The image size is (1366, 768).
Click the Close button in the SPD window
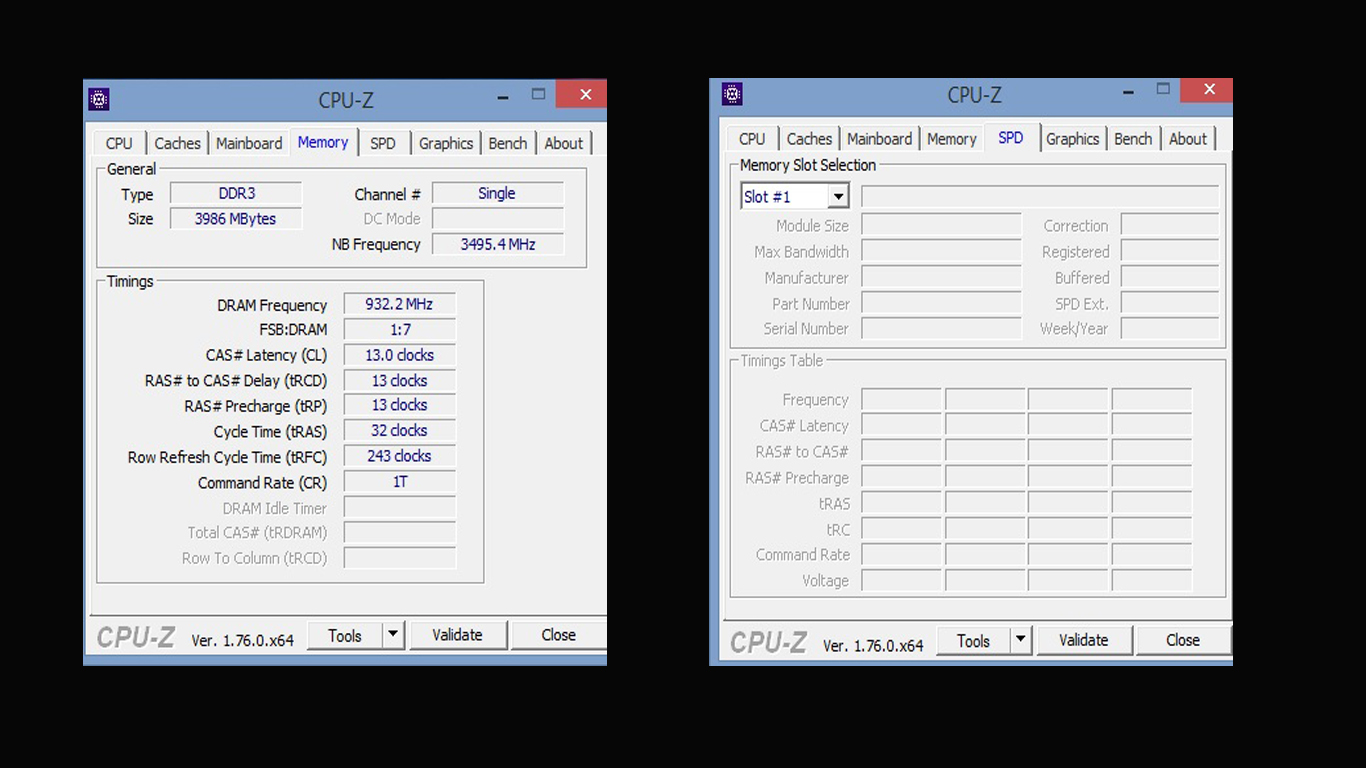(1183, 641)
